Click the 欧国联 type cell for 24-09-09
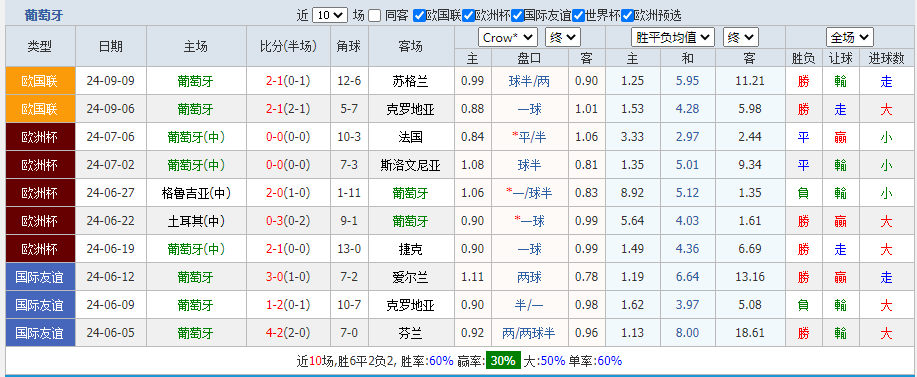 pyautogui.click(x=40, y=81)
